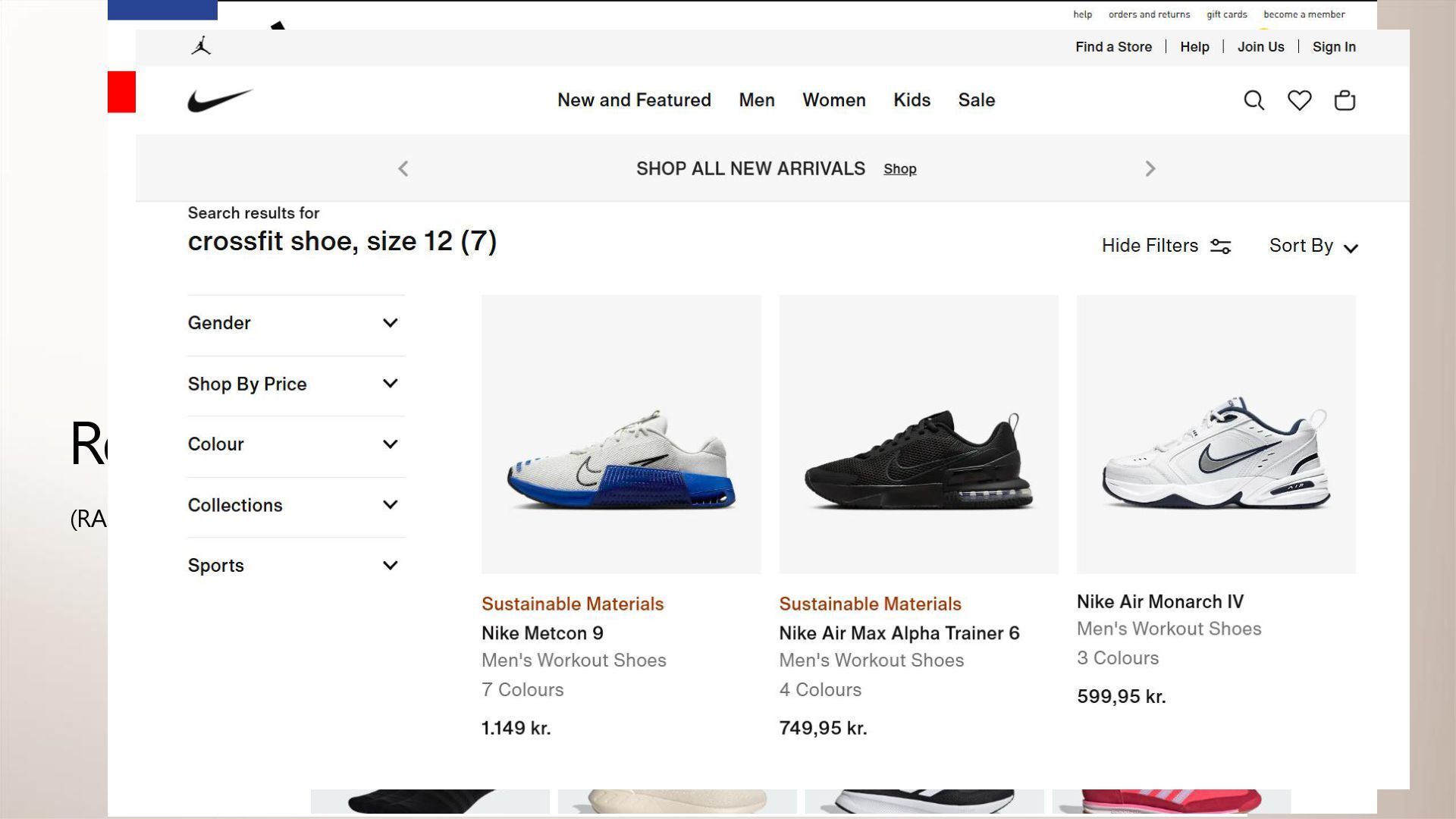Click the previous banner arrow icon
Image resolution: width=1456 pixels, height=819 pixels.
[x=403, y=168]
